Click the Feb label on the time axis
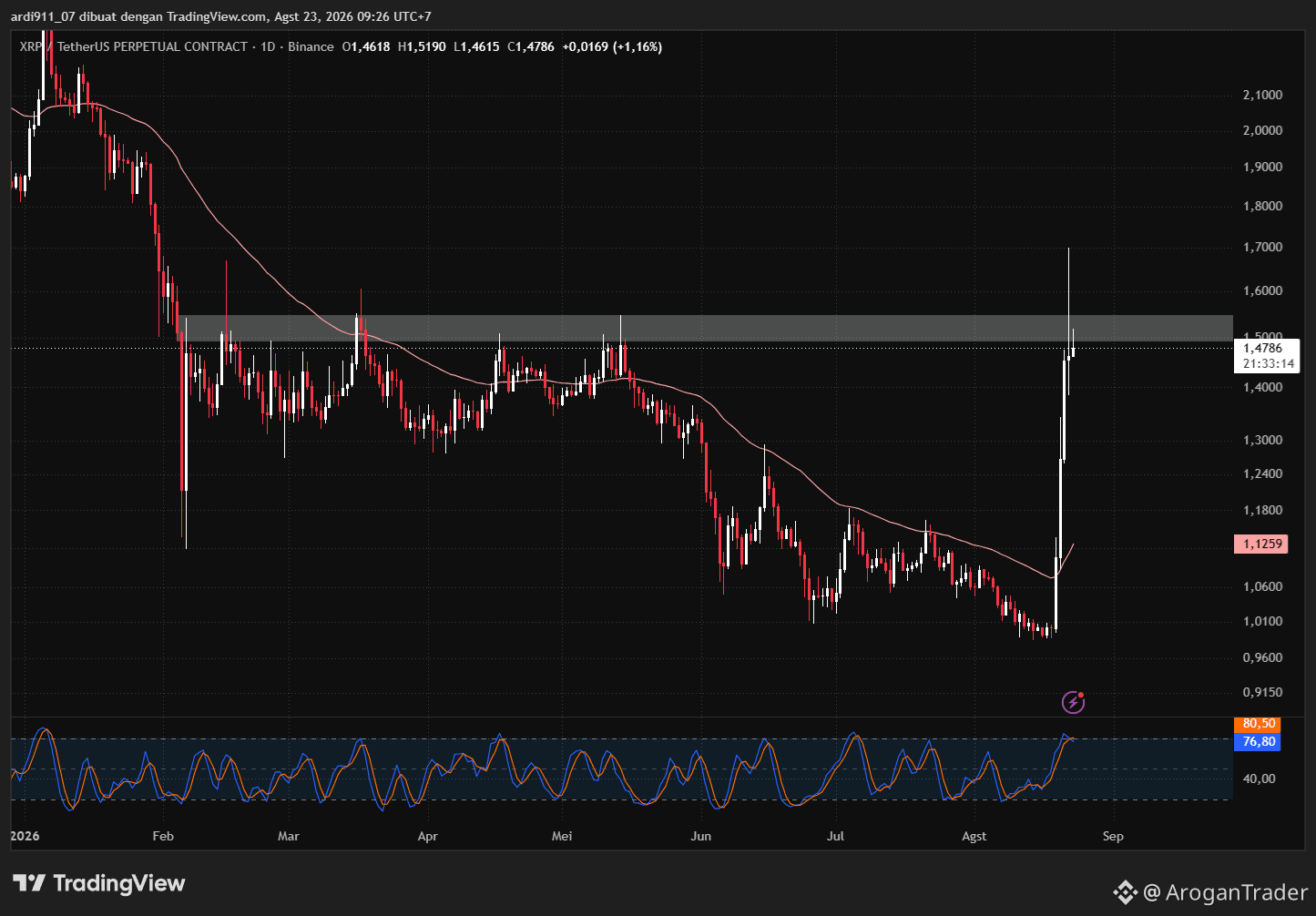The width and height of the screenshot is (1316, 916). (x=163, y=836)
